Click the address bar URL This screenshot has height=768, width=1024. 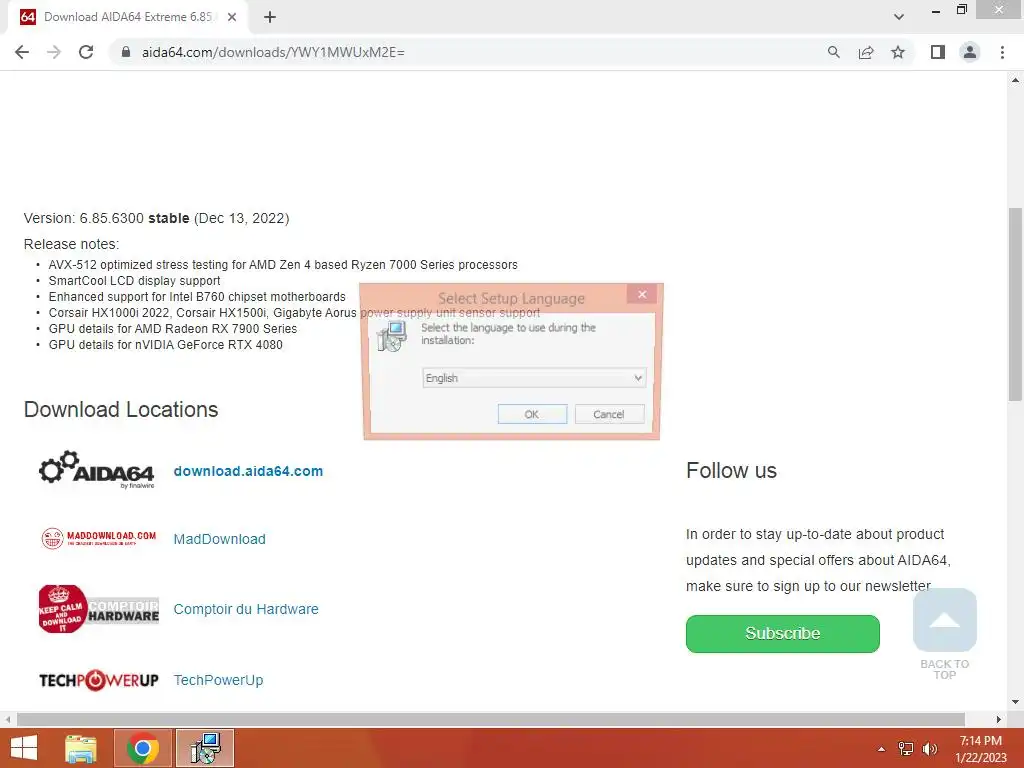click(x=273, y=52)
